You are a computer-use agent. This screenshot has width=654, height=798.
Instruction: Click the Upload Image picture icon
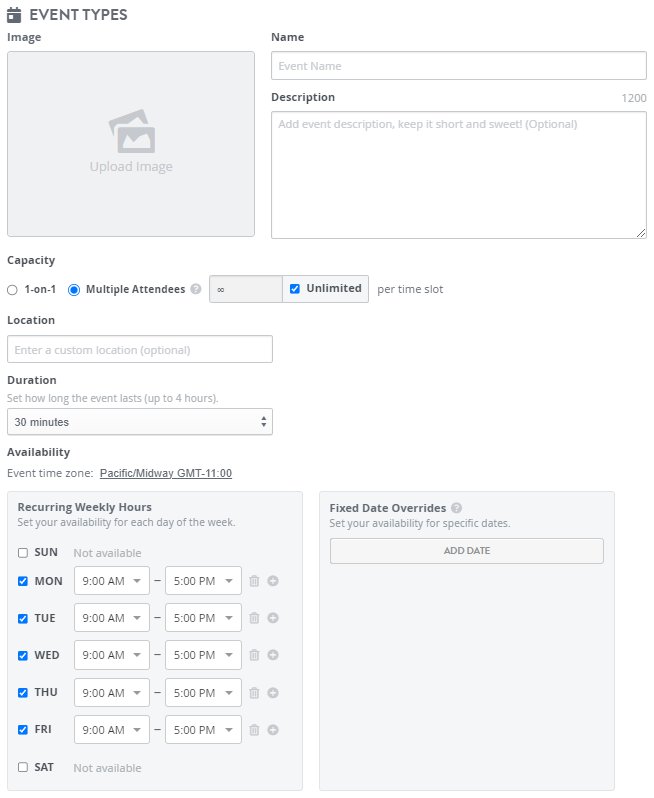click(x=132, y=131)
